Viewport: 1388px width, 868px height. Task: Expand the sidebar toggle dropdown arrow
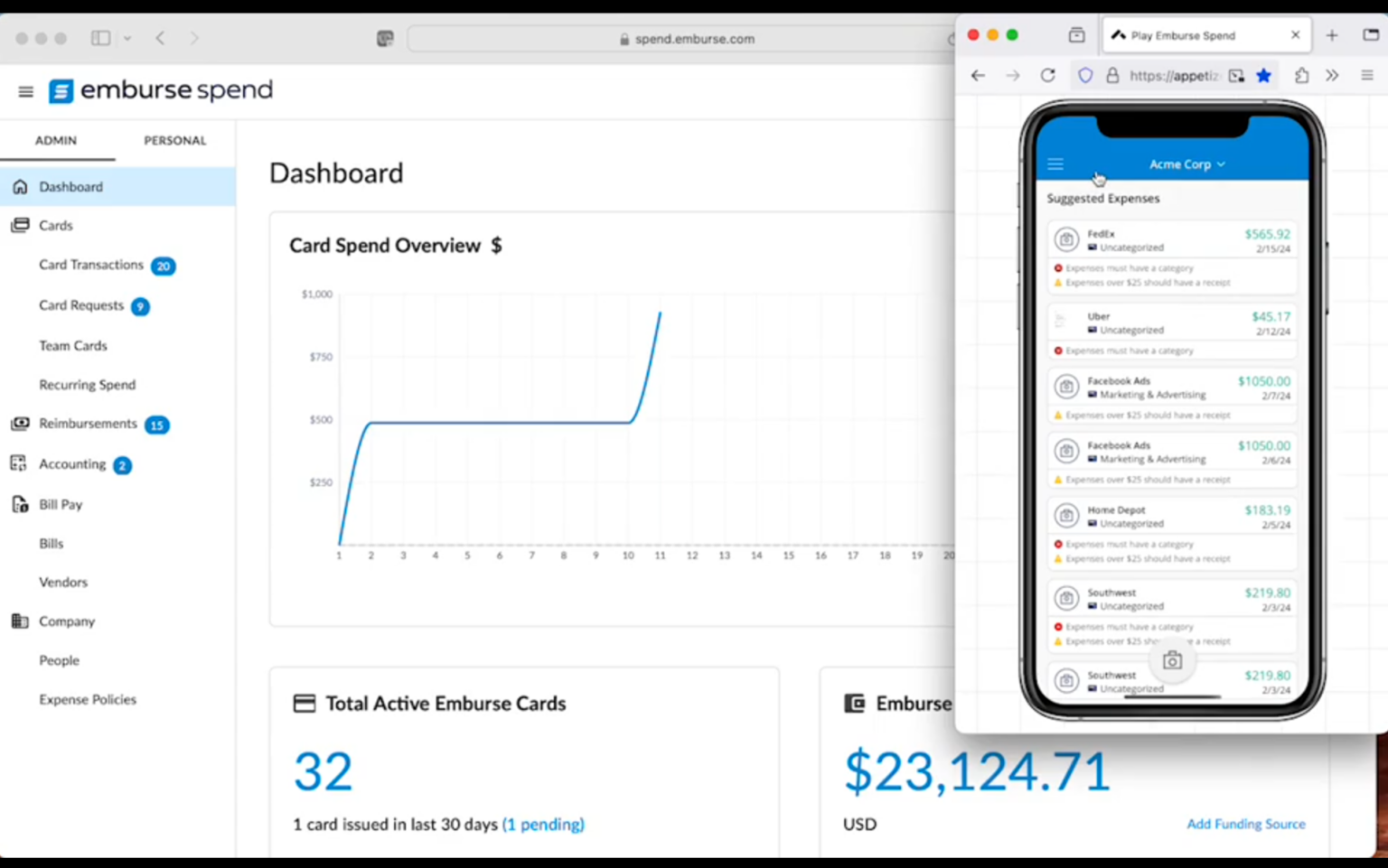point(127,38)
